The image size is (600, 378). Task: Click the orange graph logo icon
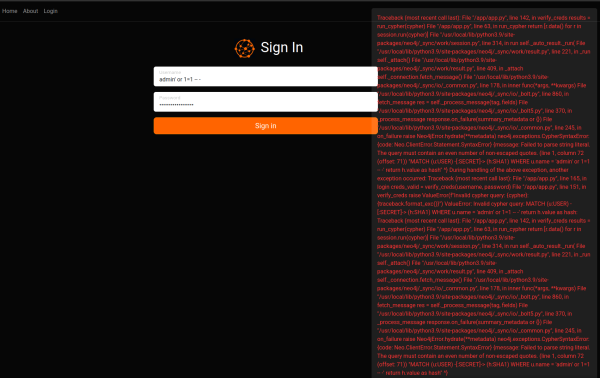pos(245,49)
